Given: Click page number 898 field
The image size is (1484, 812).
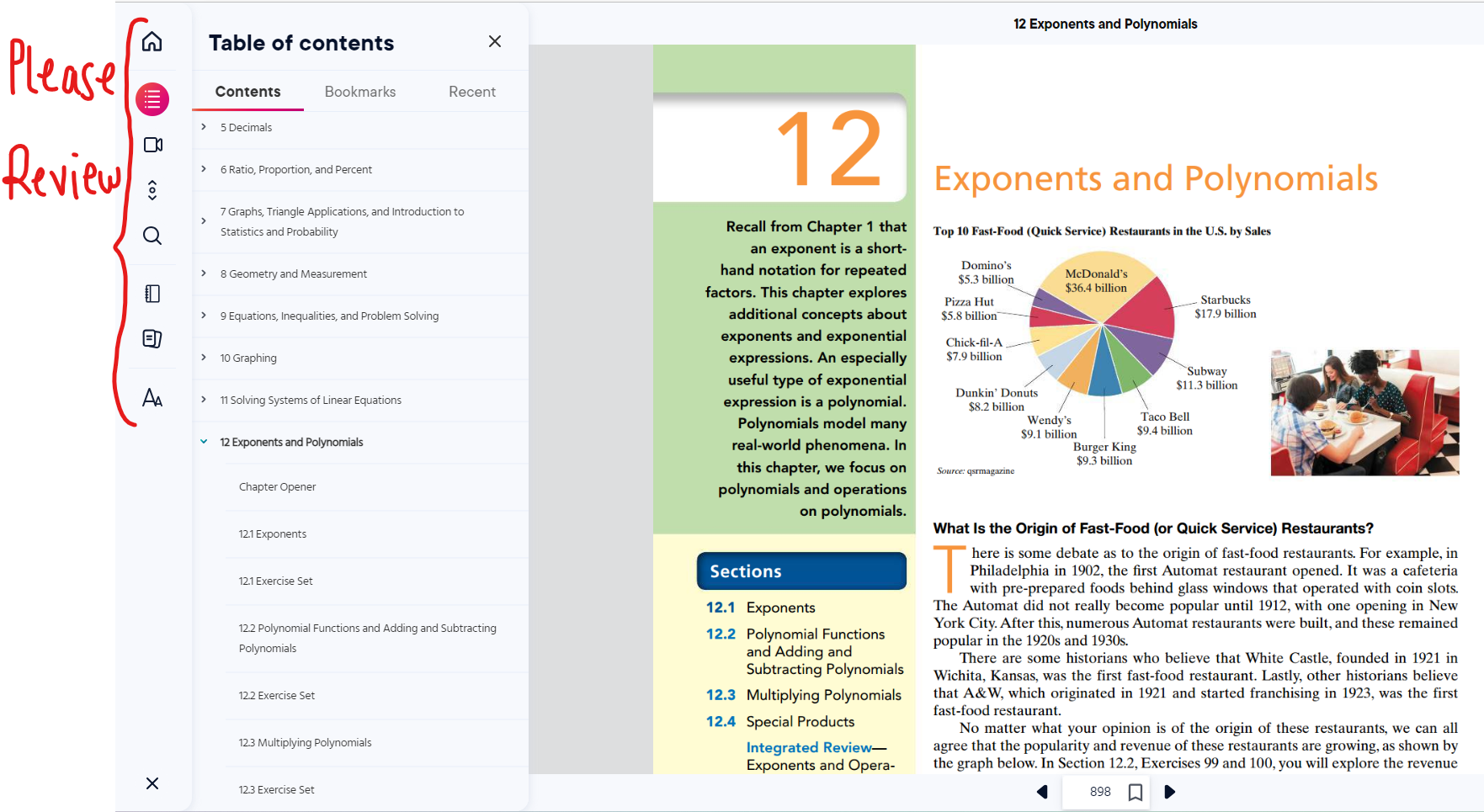Looking at the screenshot, I should pos(1100,792).
